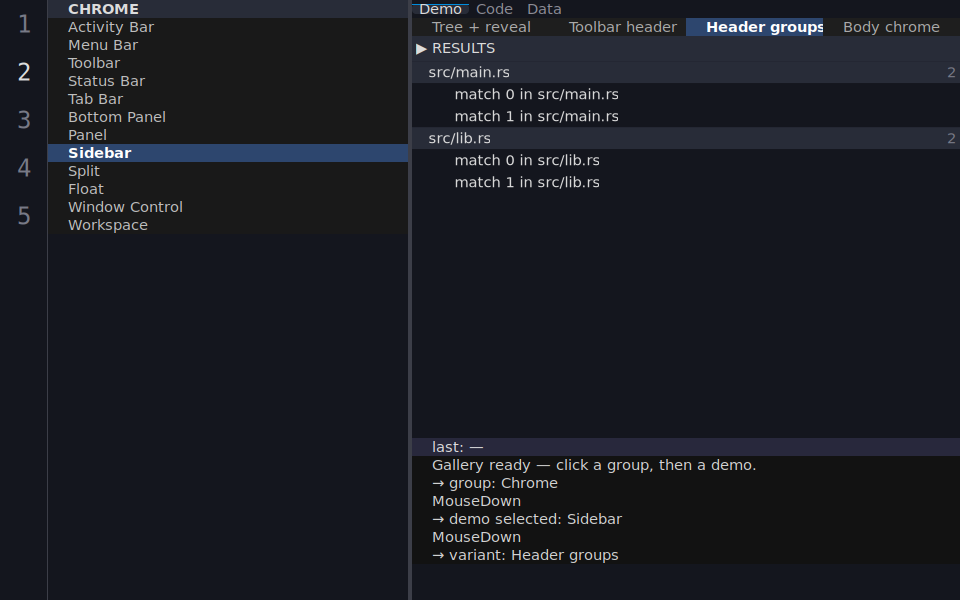Choose the Body chrome variant
960x600 pixels.
[891, 27]
